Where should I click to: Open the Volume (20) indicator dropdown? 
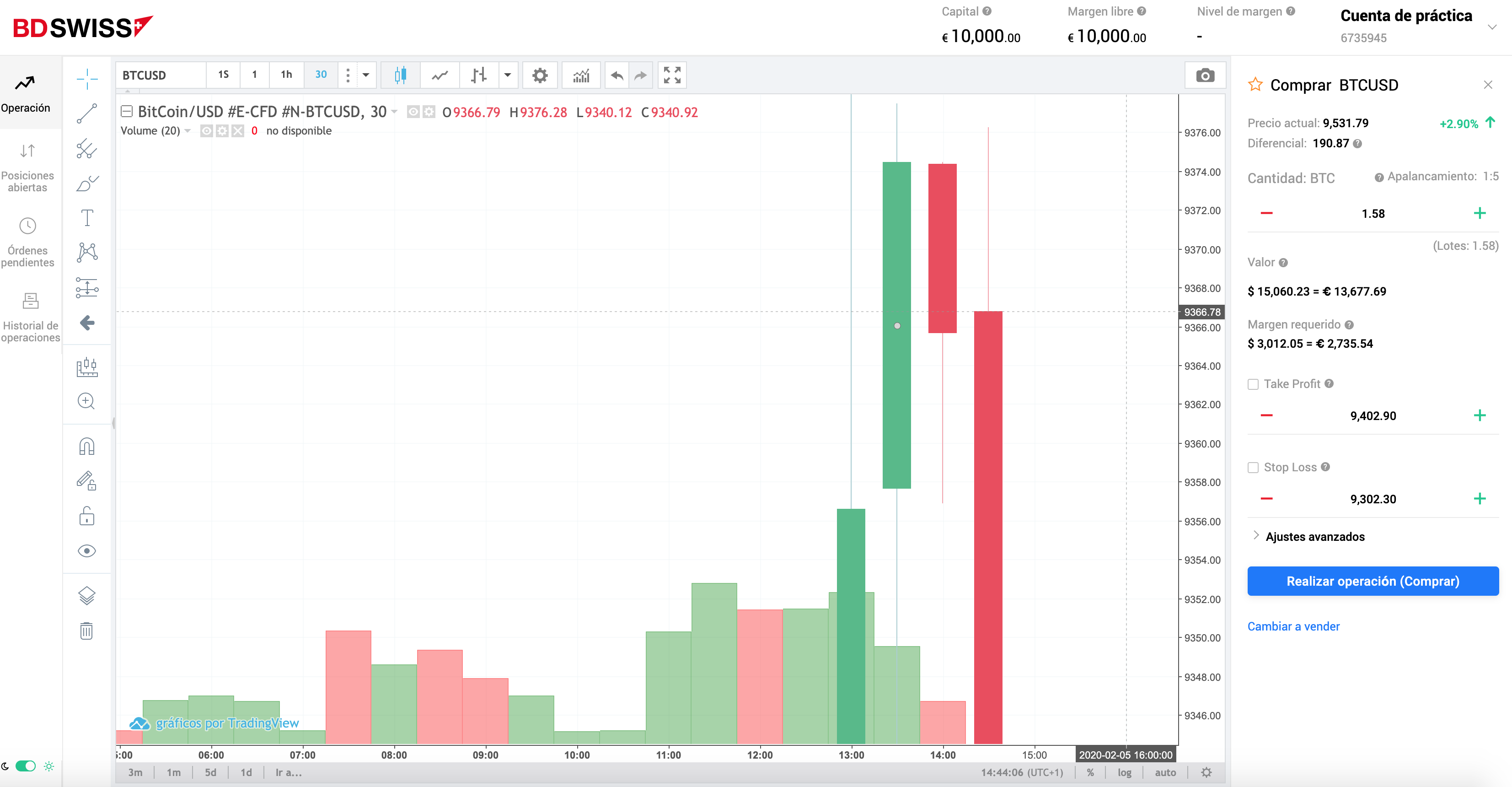tap(188, 130)
